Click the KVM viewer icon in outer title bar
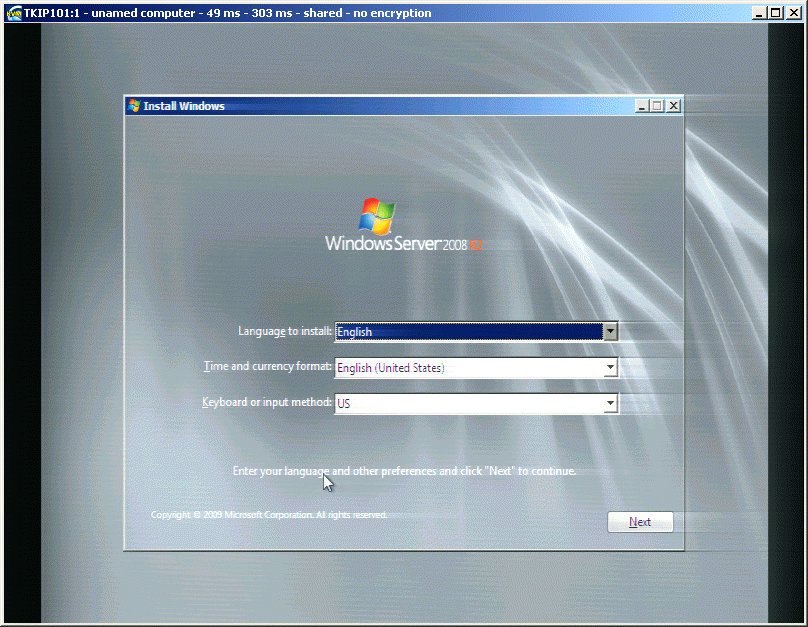The image size is (808, 627). tap(13, 13)
